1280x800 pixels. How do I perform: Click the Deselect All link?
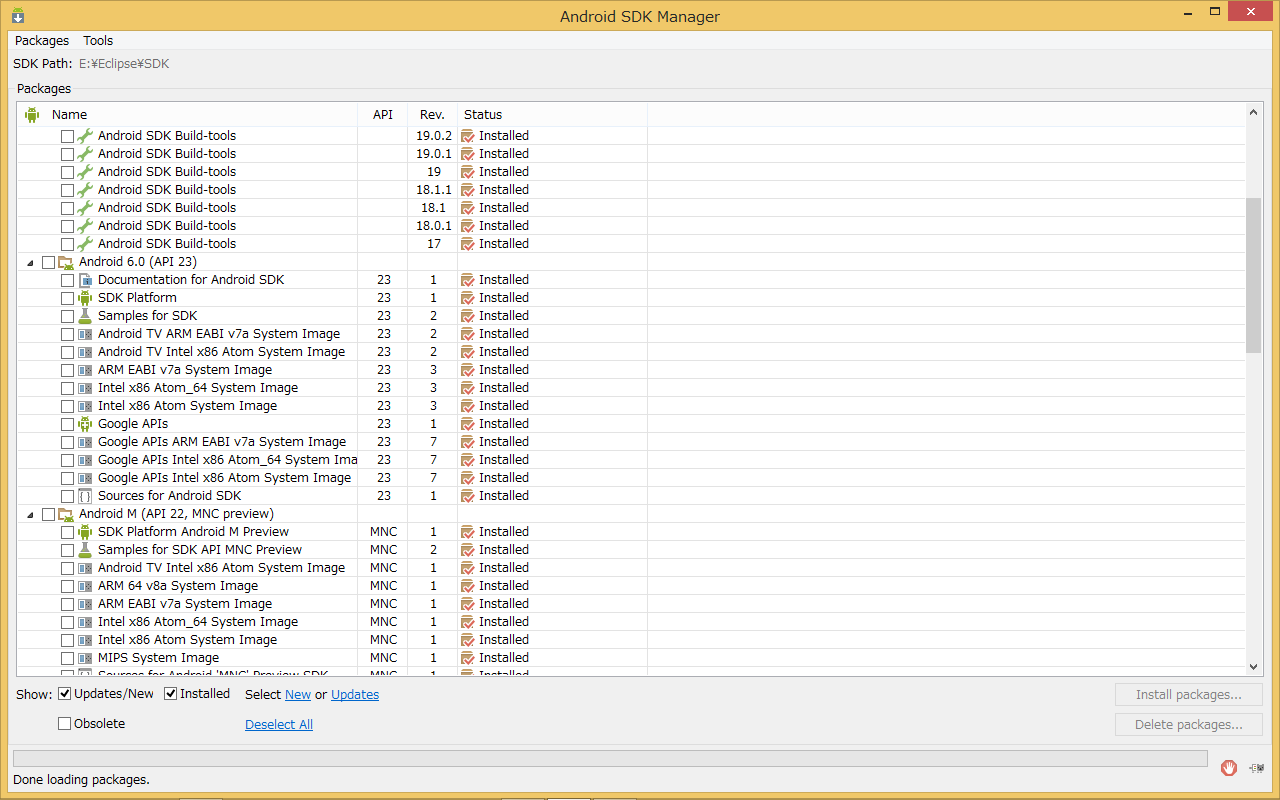(x=279, y=724)
